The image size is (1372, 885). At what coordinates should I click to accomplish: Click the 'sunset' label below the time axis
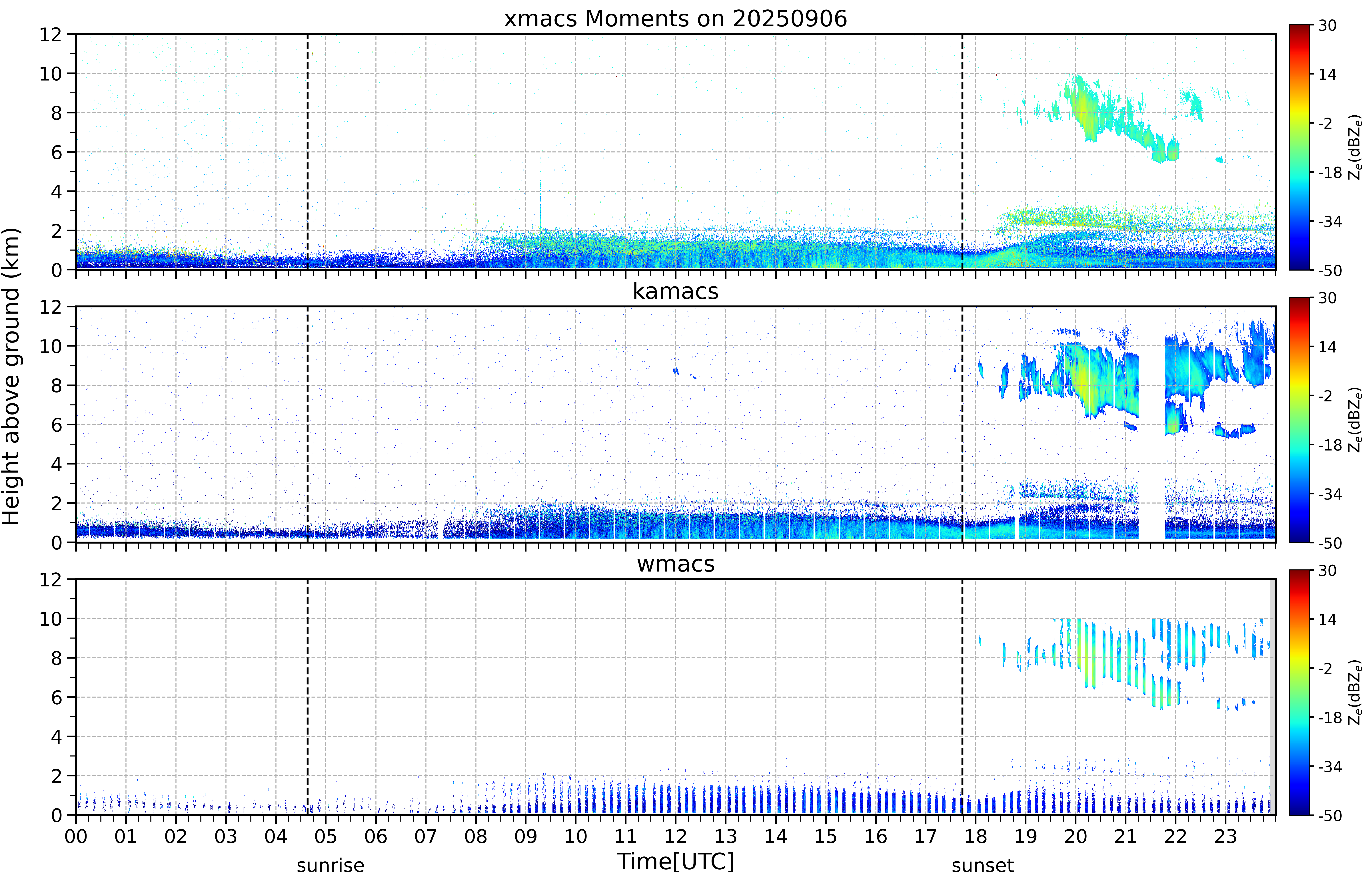pos(983,865)
